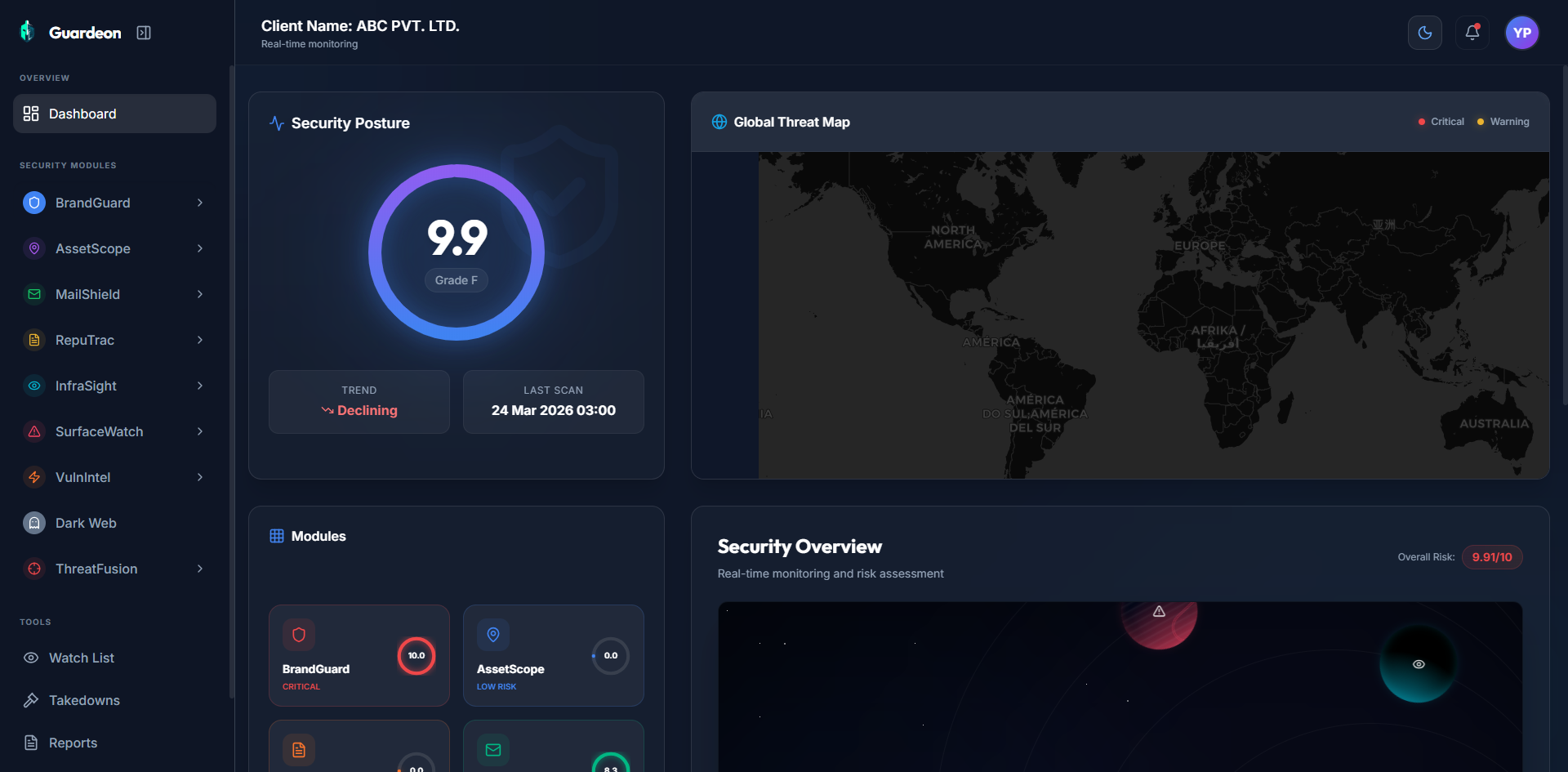Open the AssetScope module card
The height and width of the screenshot is (772, 1568).
554,655
